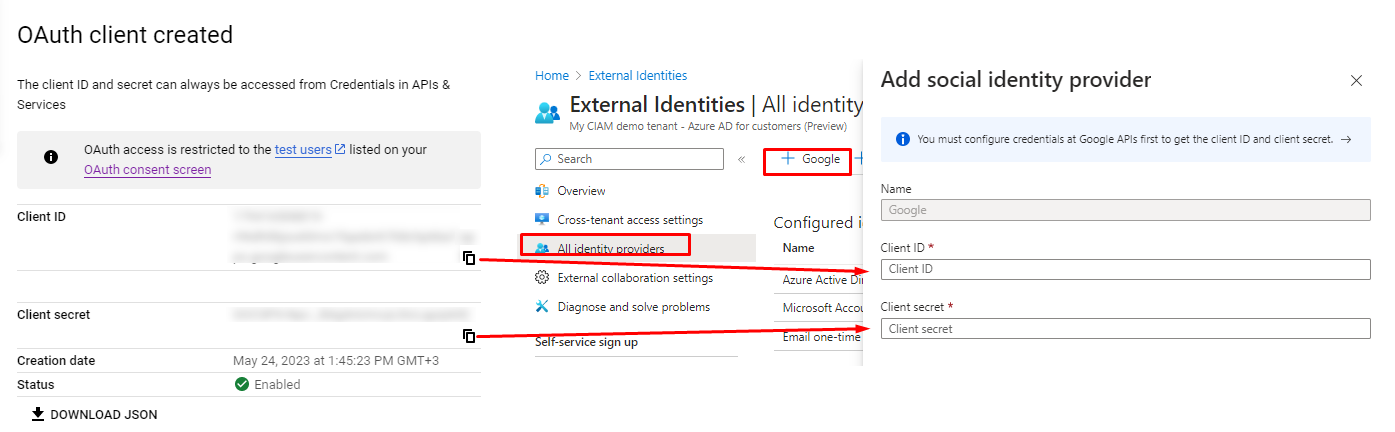Click the green Enabled status checkmark
Screen dimensions: 1395x432
pos(241,384)
